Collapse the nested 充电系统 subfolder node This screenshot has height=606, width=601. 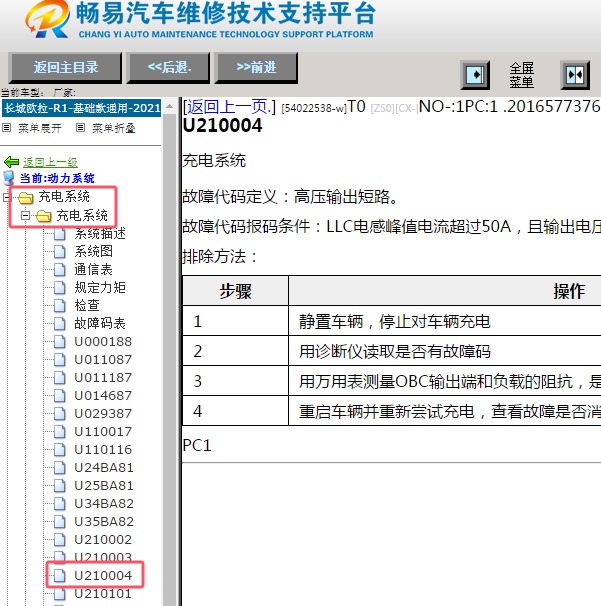pos(26,215)
